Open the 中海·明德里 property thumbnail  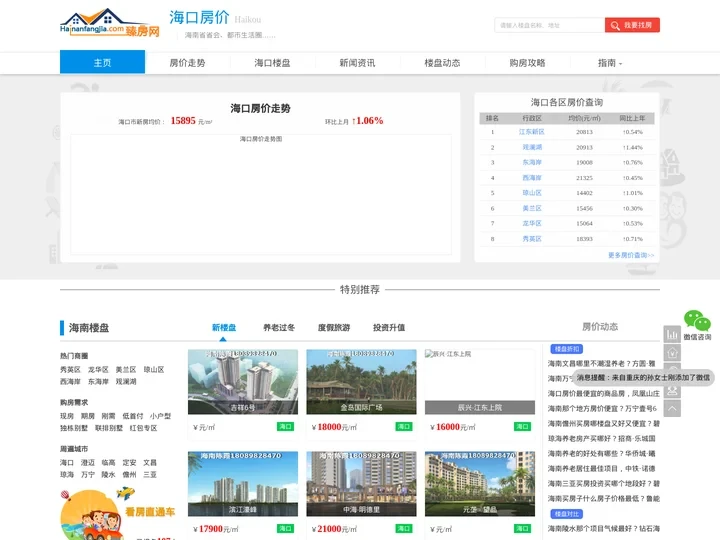pos(361,484)
